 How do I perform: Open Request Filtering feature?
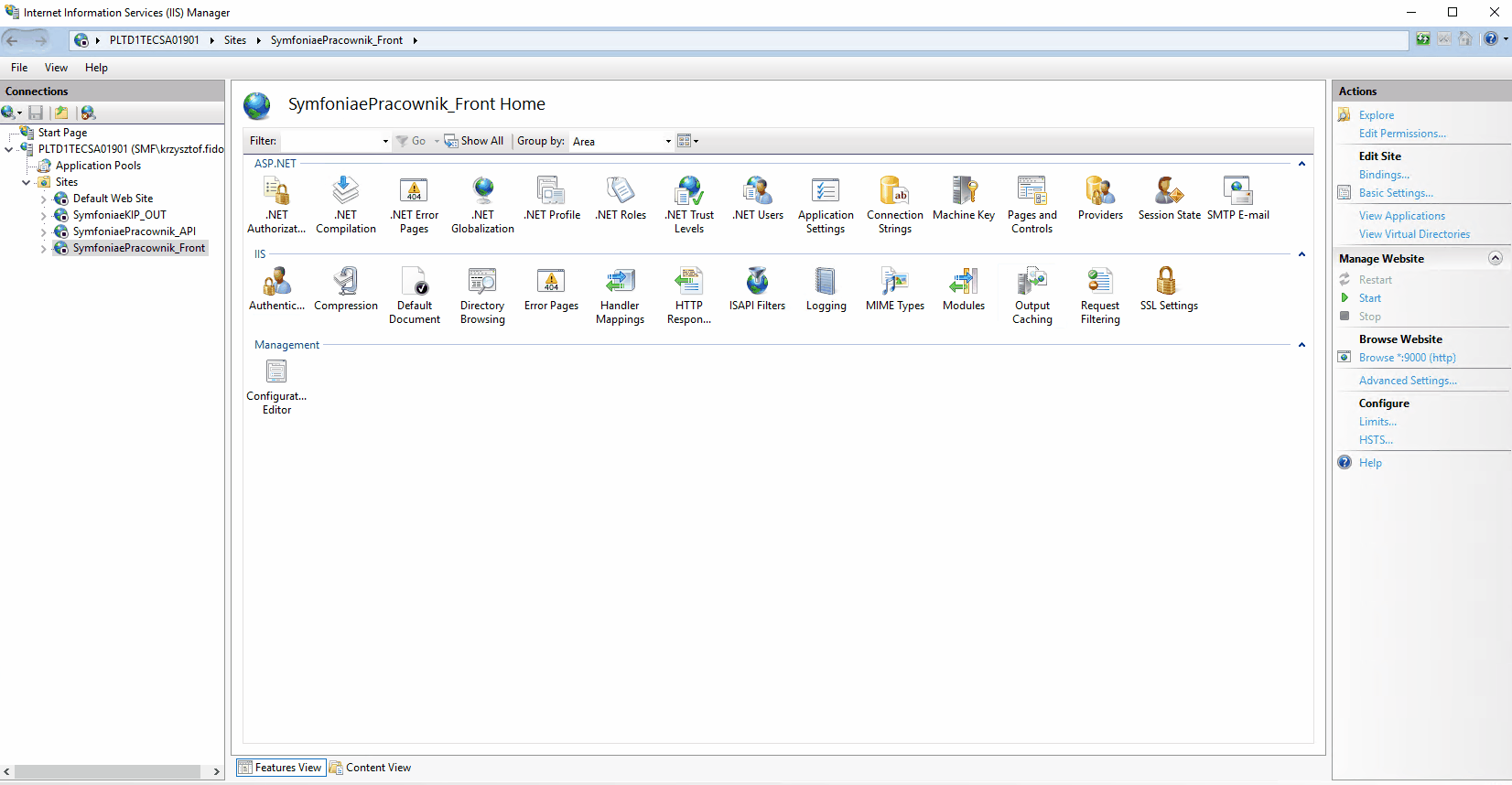(1100, 296)
